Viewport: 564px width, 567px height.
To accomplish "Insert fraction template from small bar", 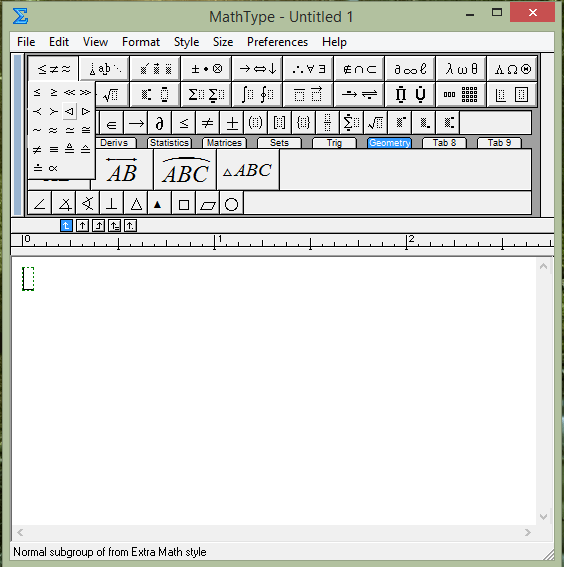I will click(327, 123).
